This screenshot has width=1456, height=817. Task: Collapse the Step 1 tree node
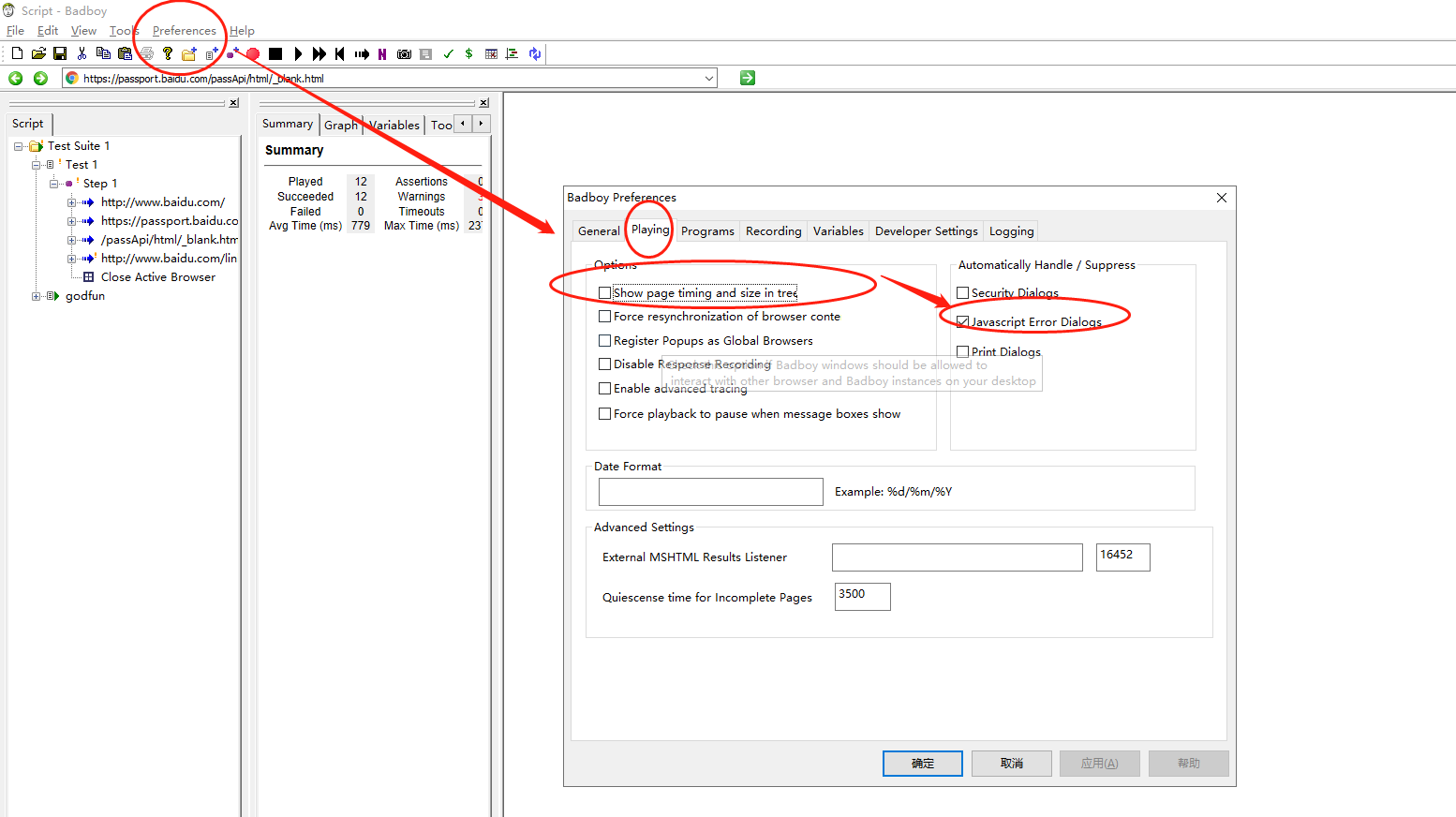pos(54,184)
